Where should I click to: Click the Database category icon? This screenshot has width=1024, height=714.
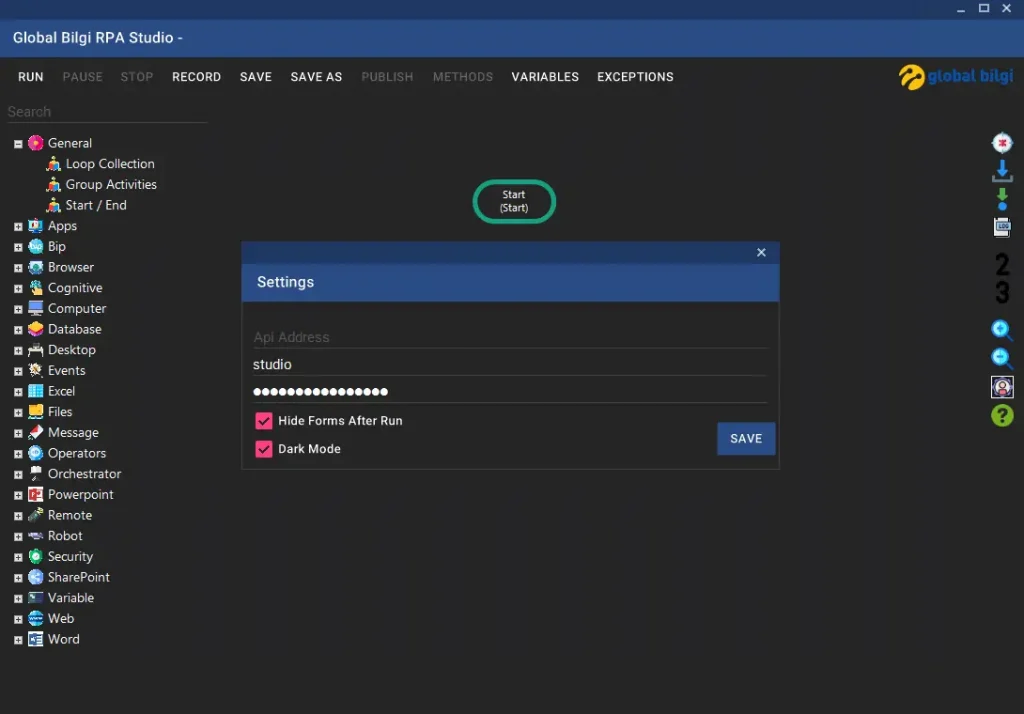[36, 329]
